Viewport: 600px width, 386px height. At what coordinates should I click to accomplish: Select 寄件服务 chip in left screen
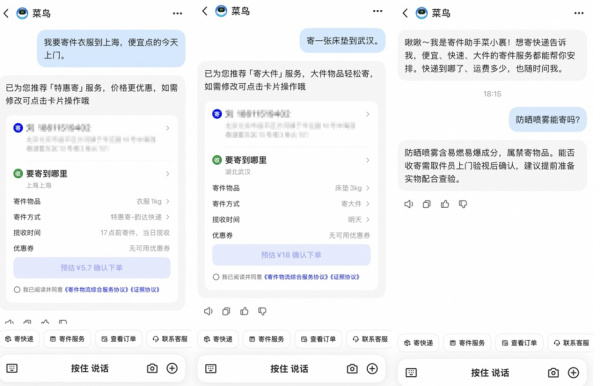67,339
